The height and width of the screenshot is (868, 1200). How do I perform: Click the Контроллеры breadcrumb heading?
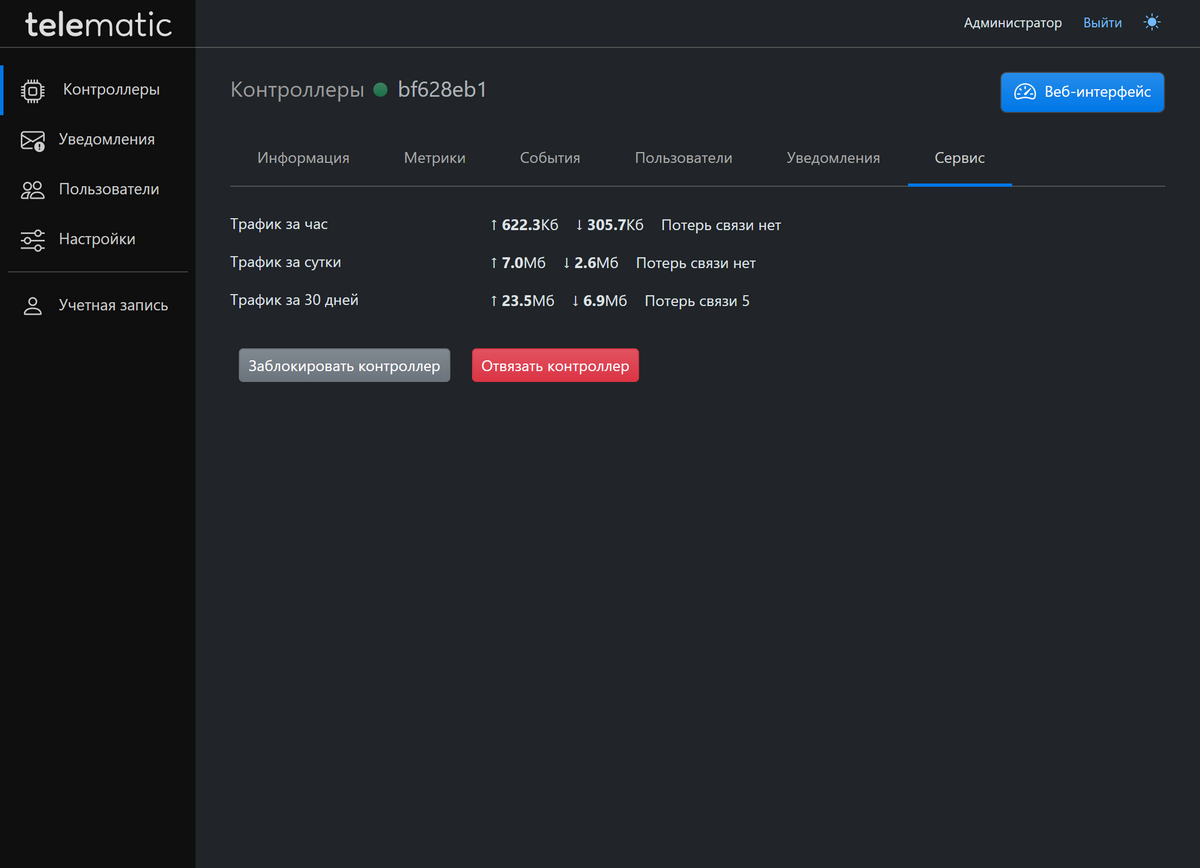(297, 90)
